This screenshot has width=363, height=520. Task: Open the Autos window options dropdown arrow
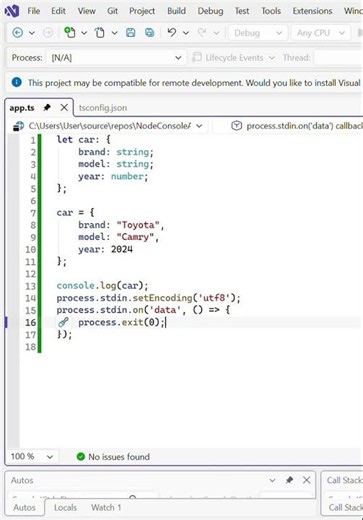click(272, 480)
